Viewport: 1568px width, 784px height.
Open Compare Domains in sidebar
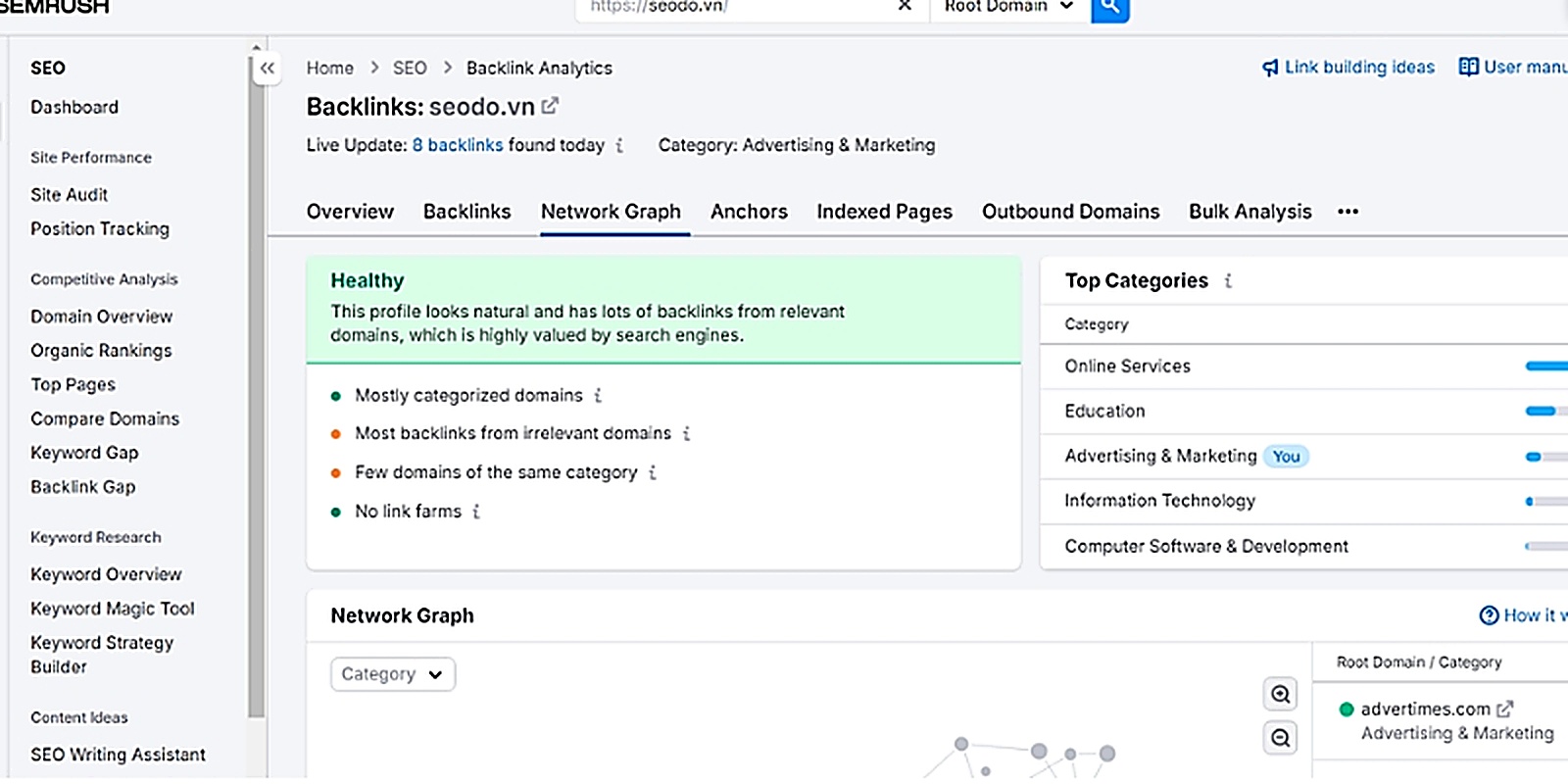(x=105, y=418)
